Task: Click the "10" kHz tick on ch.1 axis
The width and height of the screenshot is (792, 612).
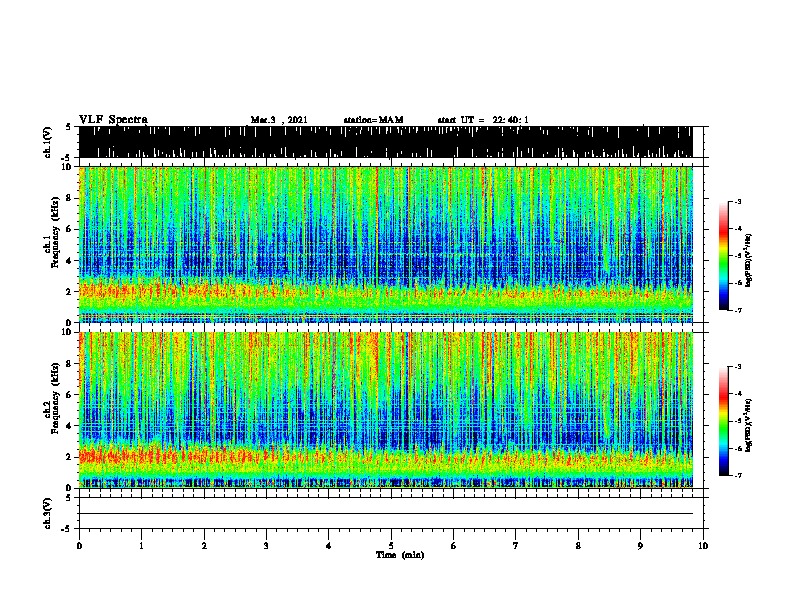Action: [x=69, y=167]
